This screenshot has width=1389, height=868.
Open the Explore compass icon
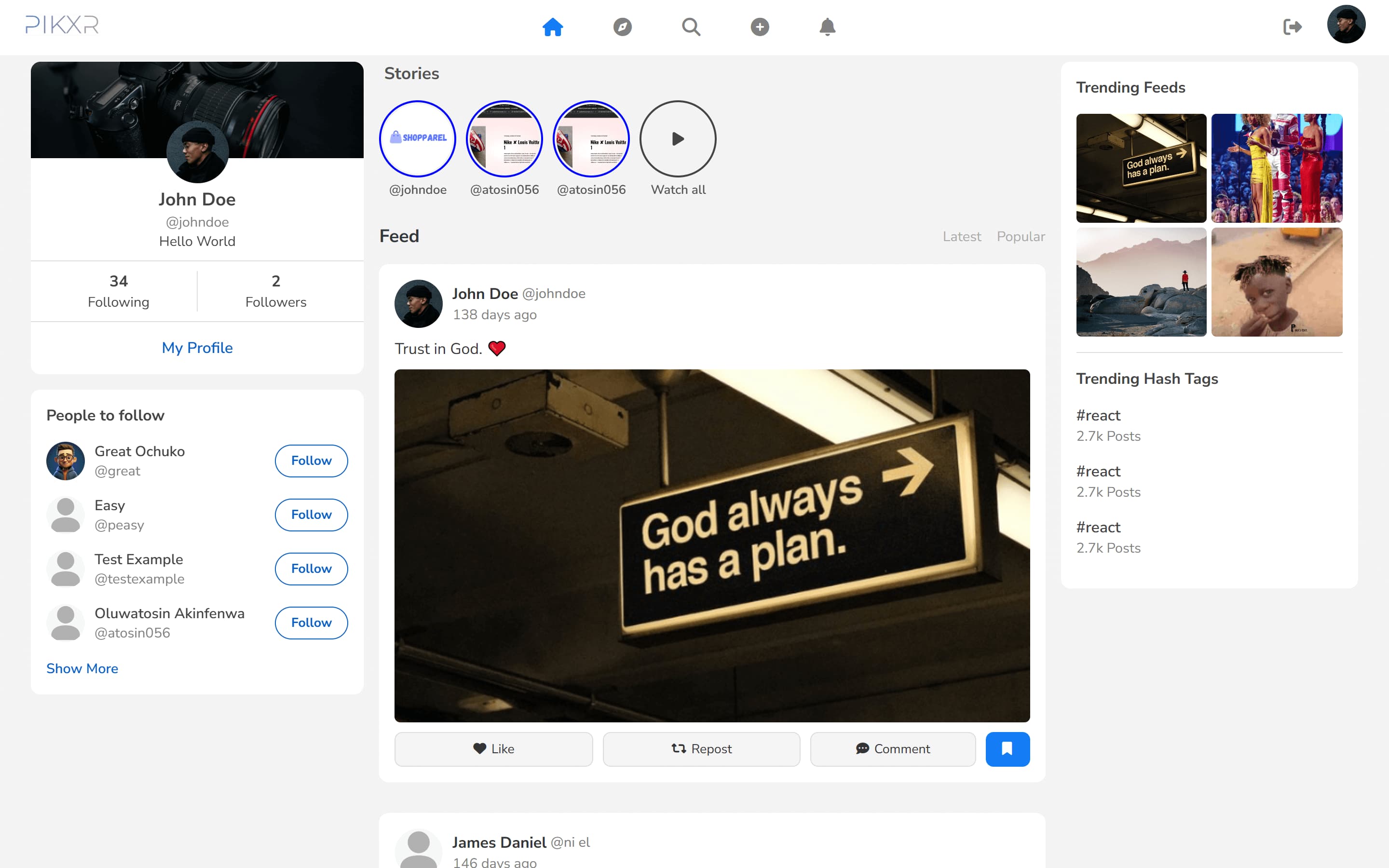click(x=622, y=27)
